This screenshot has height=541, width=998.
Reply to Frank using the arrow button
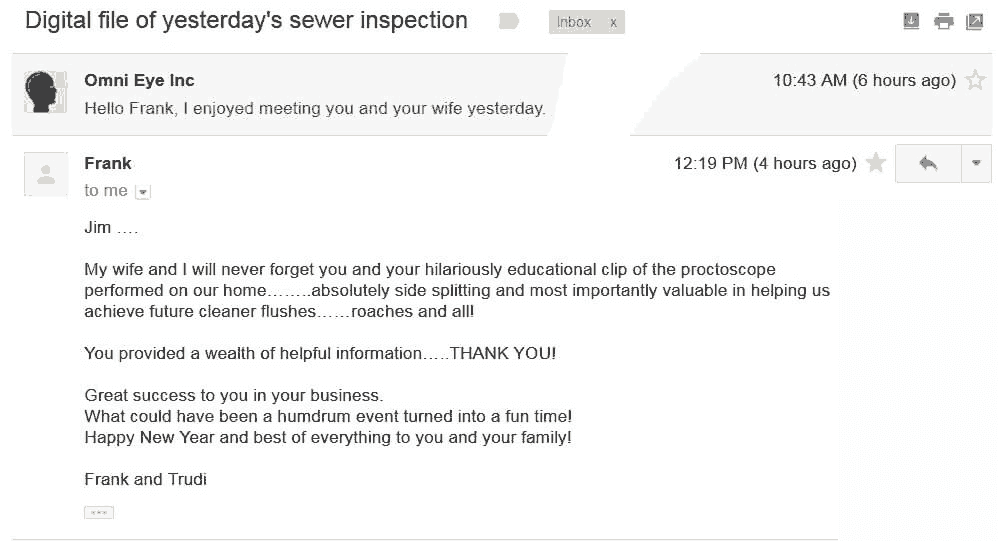coord(928,164)
